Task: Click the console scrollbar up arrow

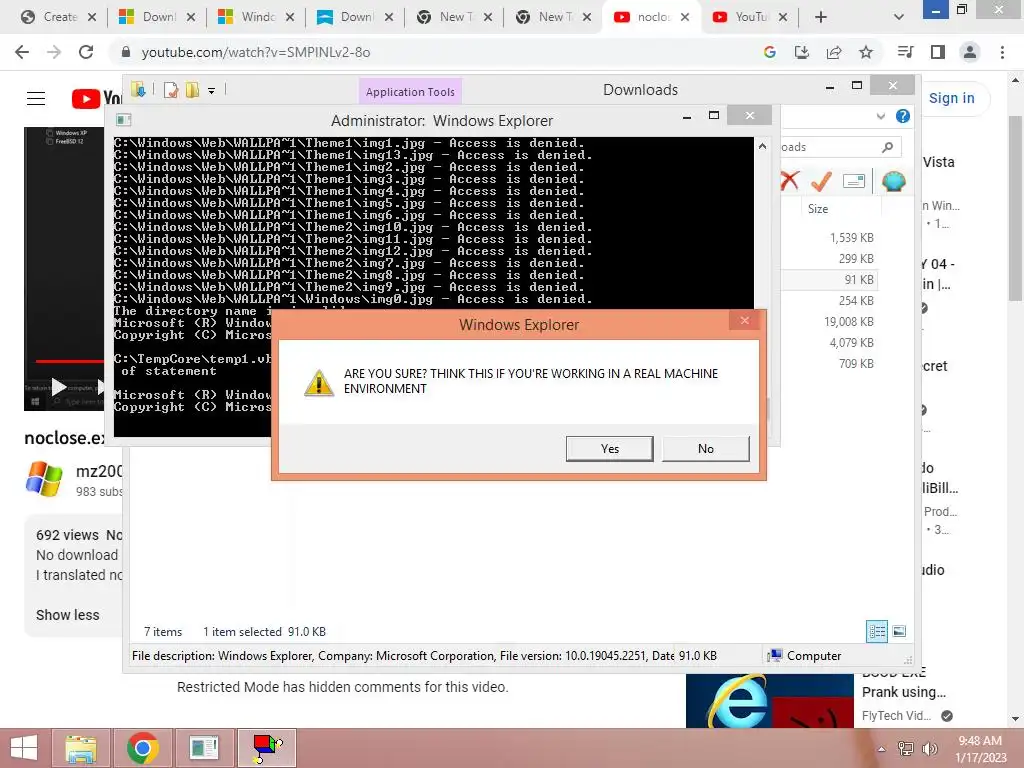Action: tap(762, 146)
